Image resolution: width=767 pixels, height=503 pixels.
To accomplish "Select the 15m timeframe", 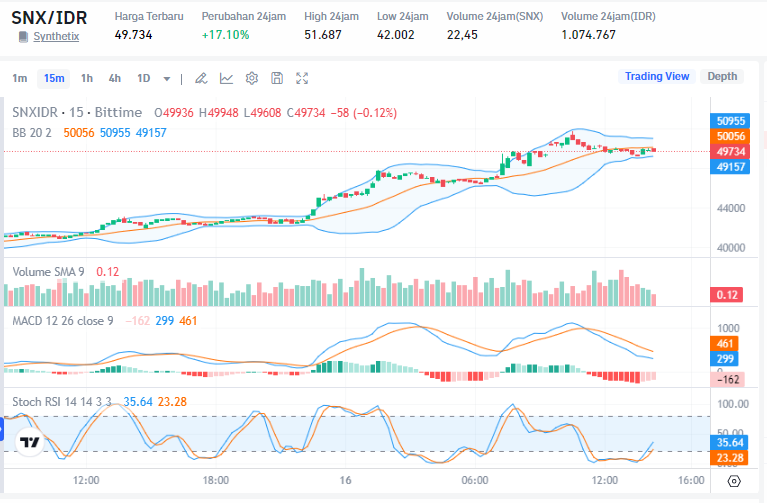I will (x=54, y=78).
